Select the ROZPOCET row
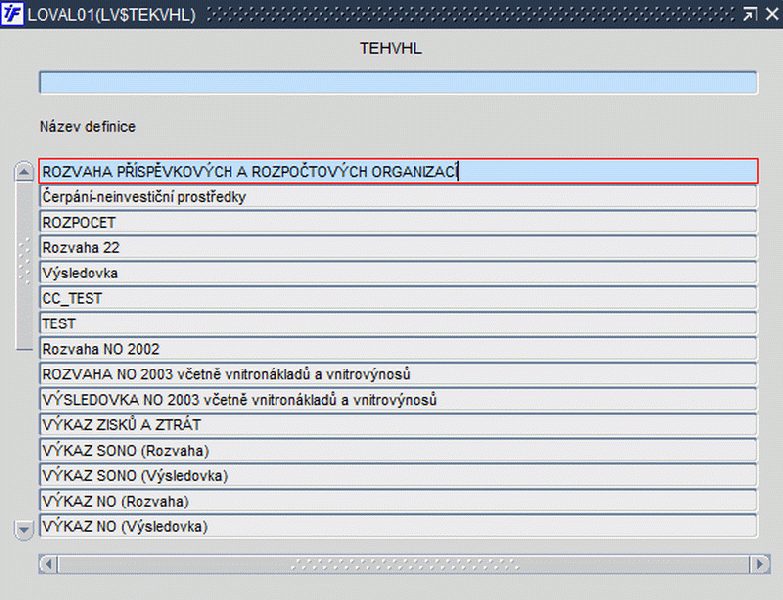This screenshot has width=783, height=600. [398, 222]
